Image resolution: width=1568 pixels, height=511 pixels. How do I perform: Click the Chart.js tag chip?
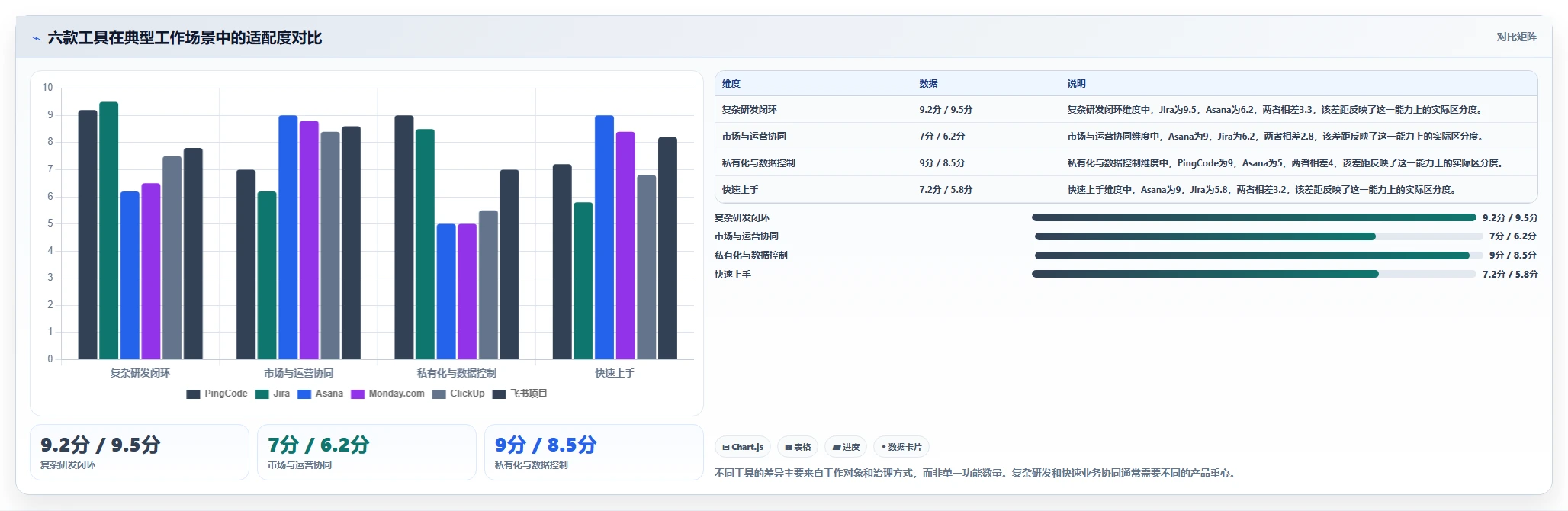coord(742,447)
